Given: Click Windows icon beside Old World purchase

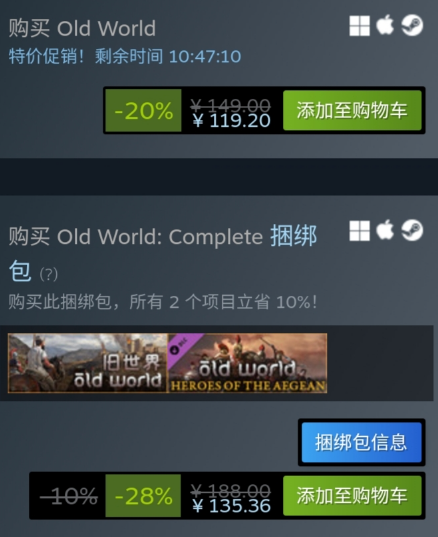Looking at the screenshot, I should coord(359,26).
